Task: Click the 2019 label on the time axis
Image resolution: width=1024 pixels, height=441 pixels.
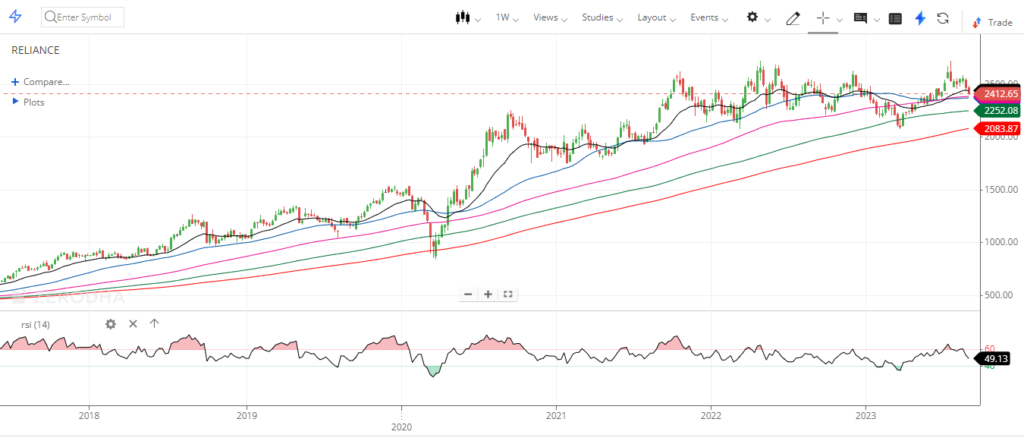Action: coord(246,414)
